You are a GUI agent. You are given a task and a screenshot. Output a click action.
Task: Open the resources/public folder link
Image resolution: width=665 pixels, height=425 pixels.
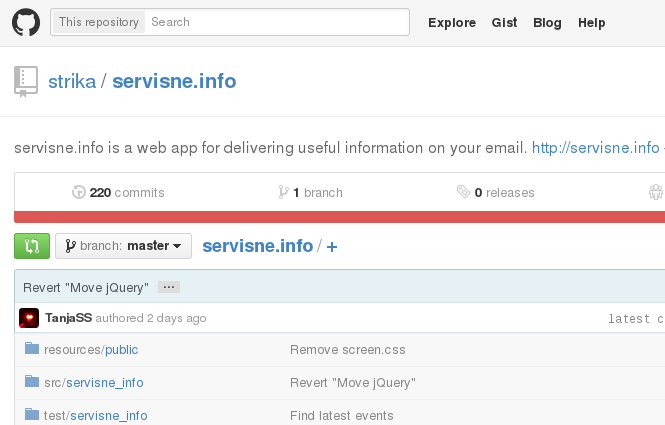(x=122, y=350)
